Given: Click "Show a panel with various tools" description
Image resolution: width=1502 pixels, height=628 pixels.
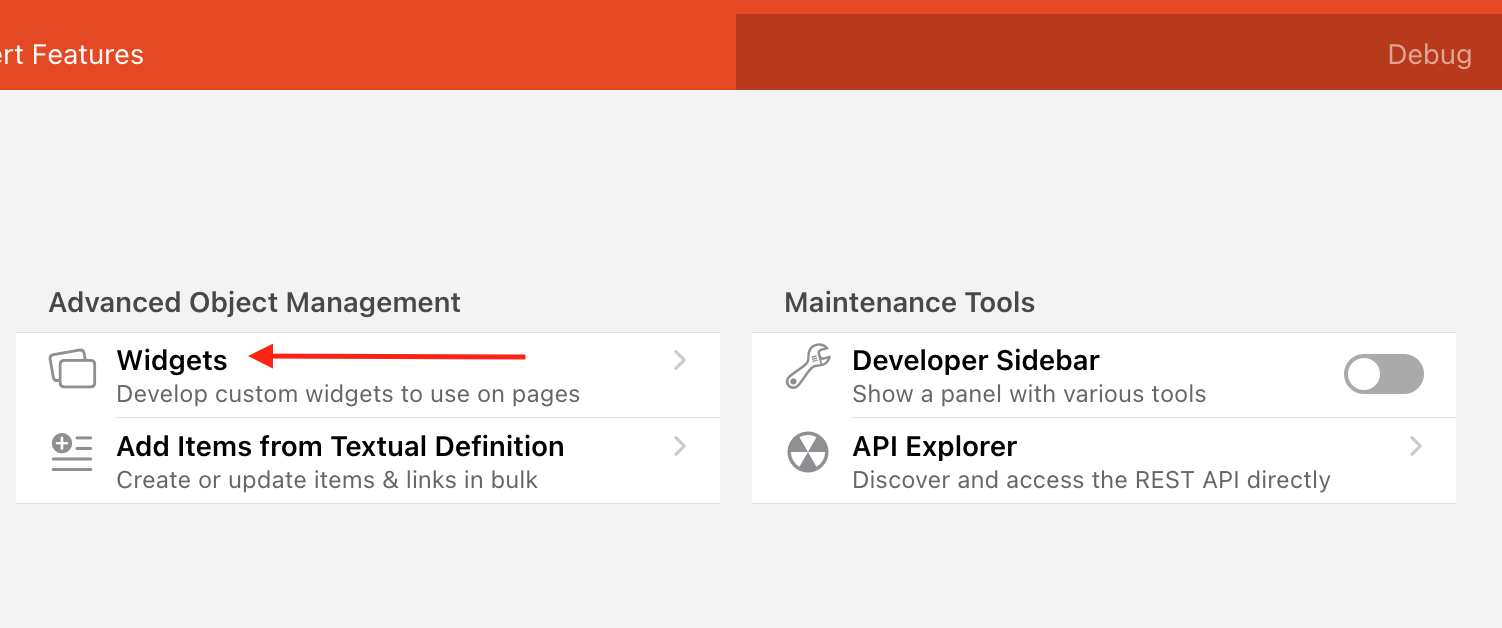Looking at the screenshot, I should (x=1029, y=394).
